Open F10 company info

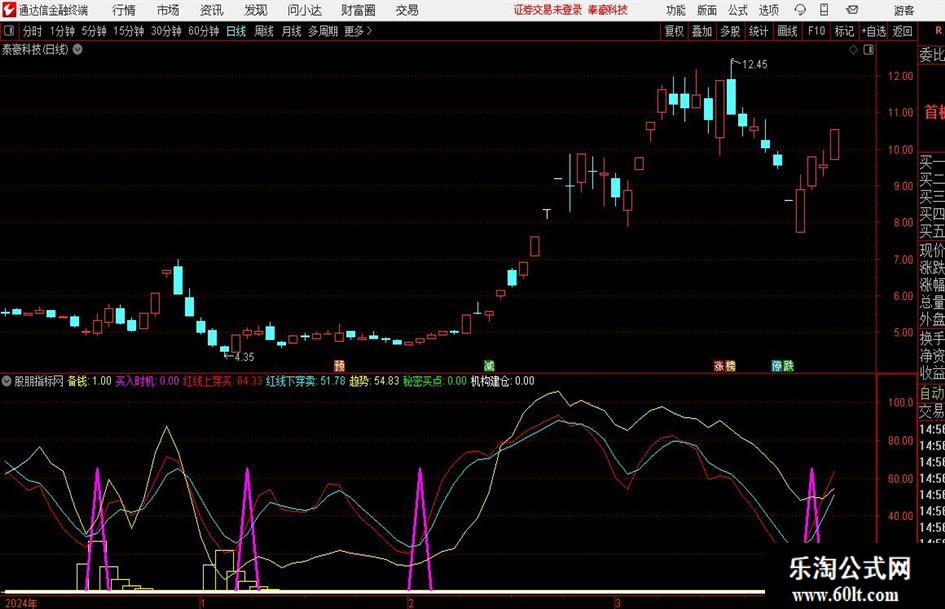pos(817,31)
